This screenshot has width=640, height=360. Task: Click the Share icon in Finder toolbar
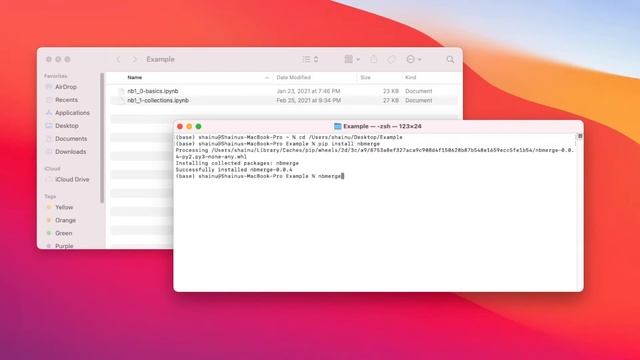pyautogui.click(x=373, y=59)
